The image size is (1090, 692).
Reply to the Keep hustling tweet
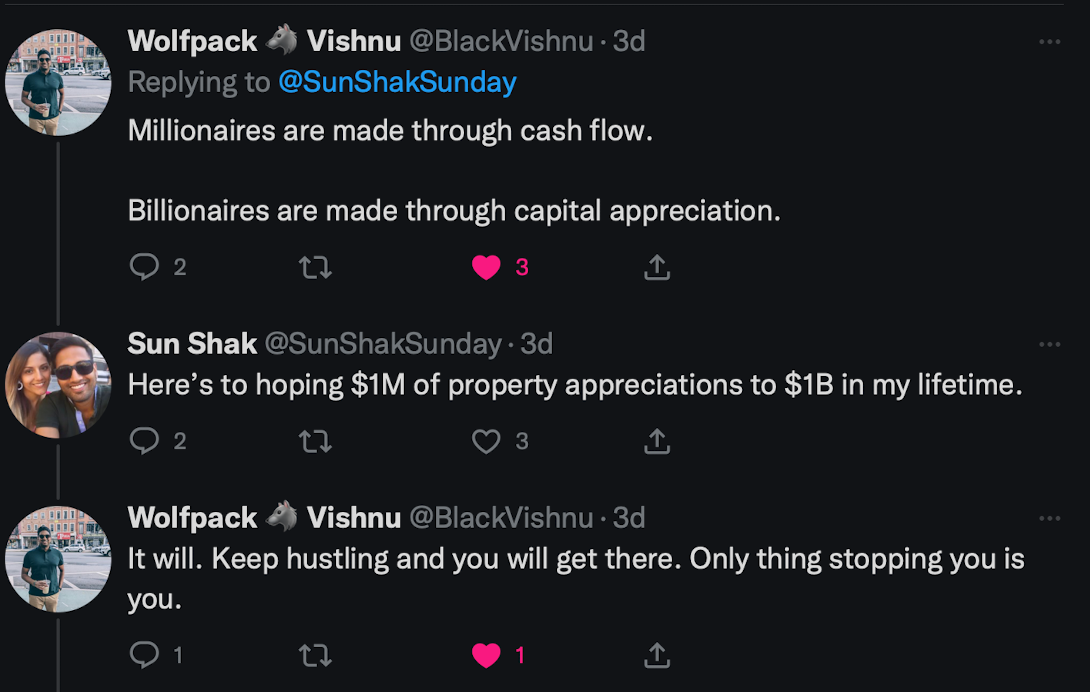(x=145, y=654)
